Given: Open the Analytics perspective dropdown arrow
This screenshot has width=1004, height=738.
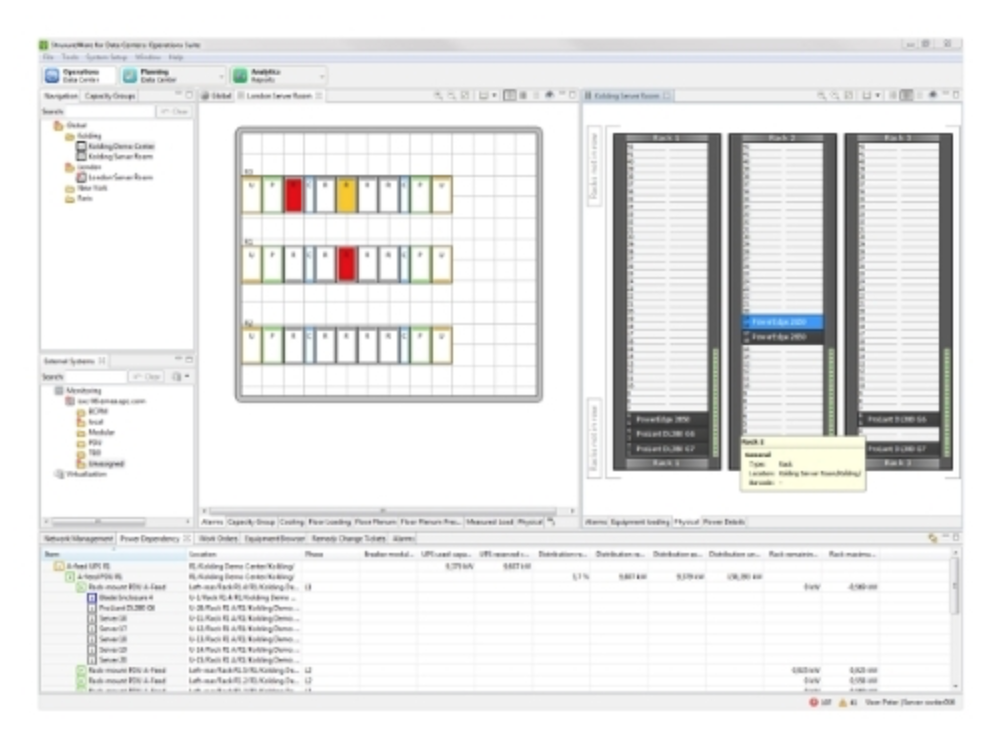Looking at the screenshot, I should coord(321,76).
